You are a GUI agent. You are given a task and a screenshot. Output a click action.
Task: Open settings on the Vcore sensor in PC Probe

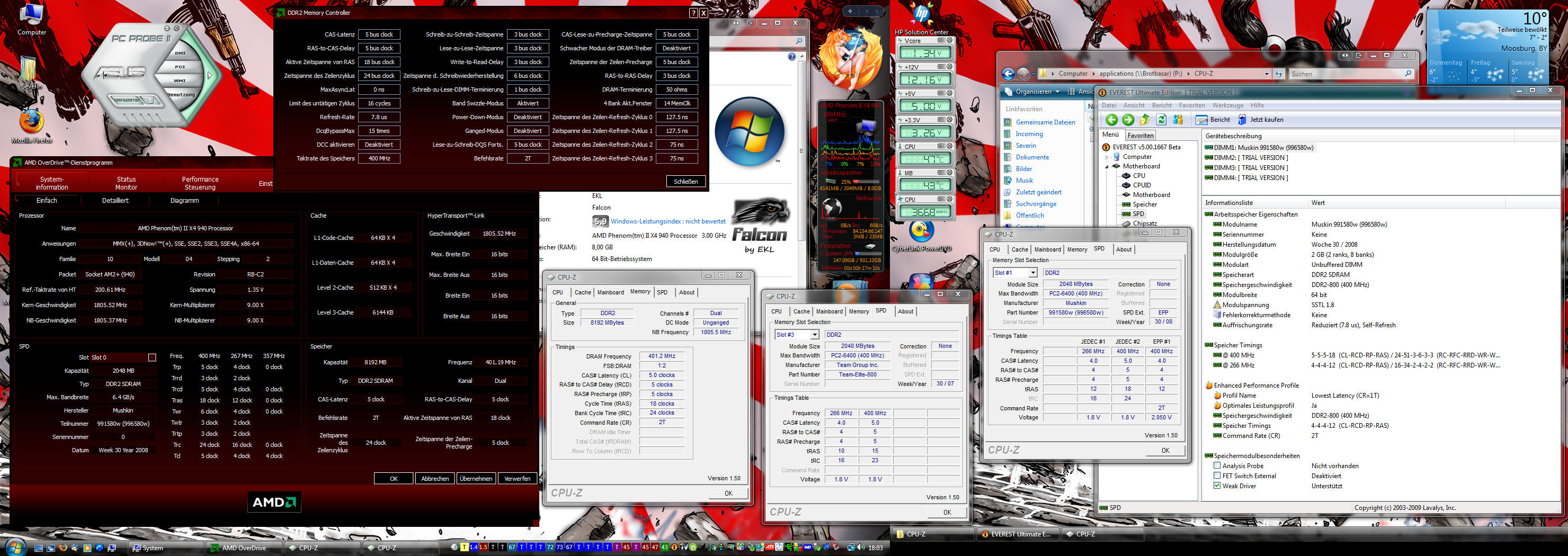click(x=941, y=41)
